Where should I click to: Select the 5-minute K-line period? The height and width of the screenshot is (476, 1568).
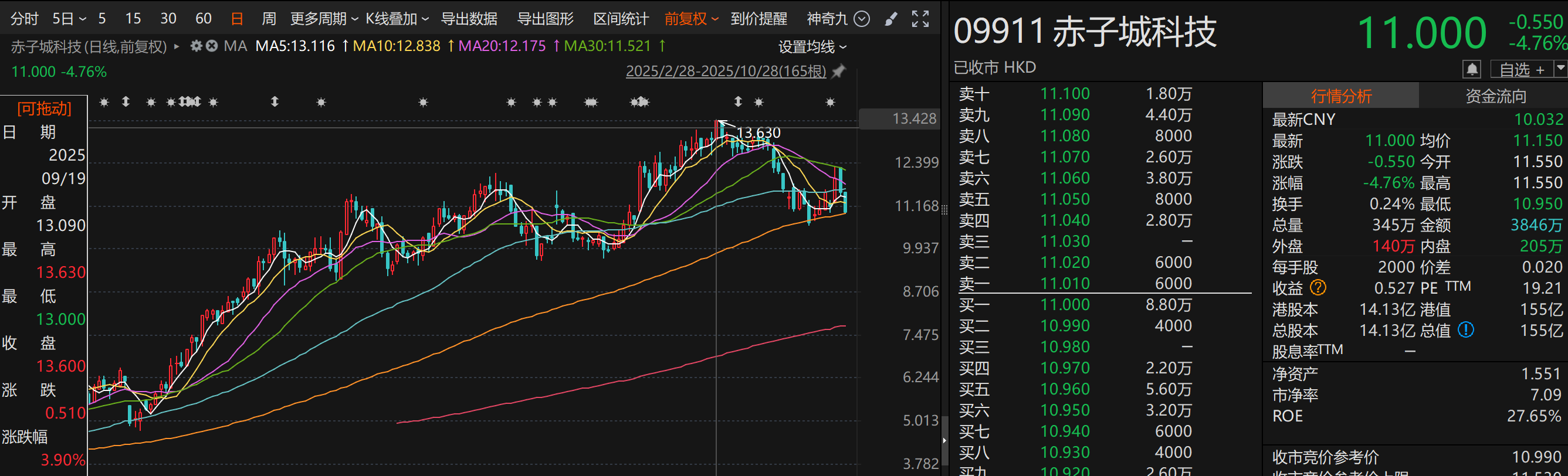pyautogui.click(x=102, y=19)
